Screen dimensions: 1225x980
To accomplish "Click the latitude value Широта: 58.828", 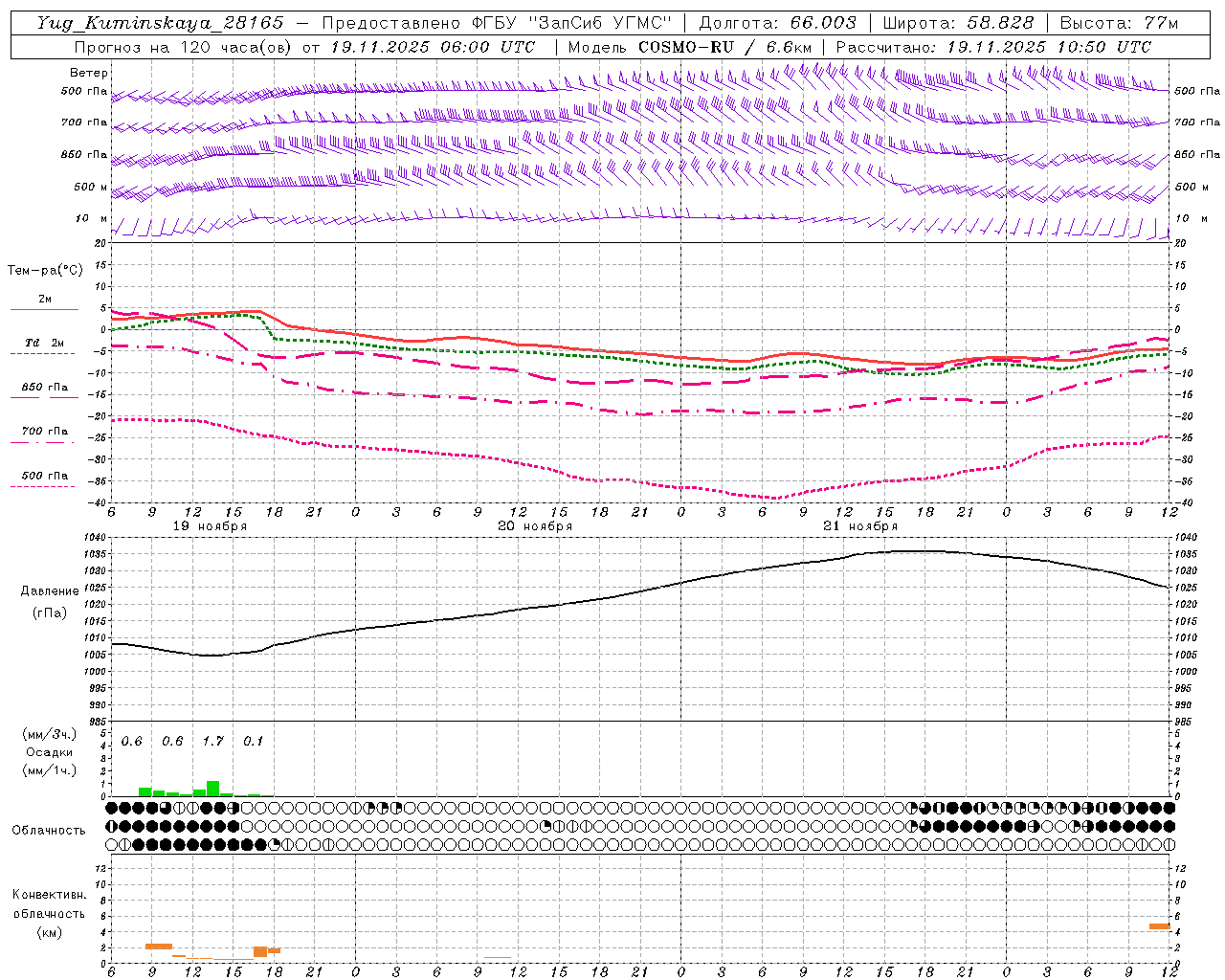I will pyautogui.click(x=958, y=23).
